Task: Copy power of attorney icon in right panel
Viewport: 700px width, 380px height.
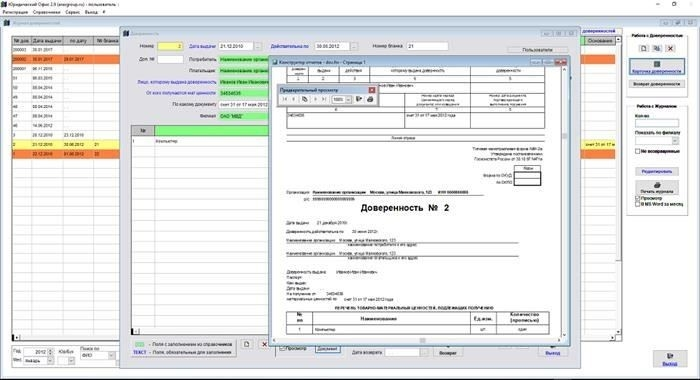Action: pos(657,48)
